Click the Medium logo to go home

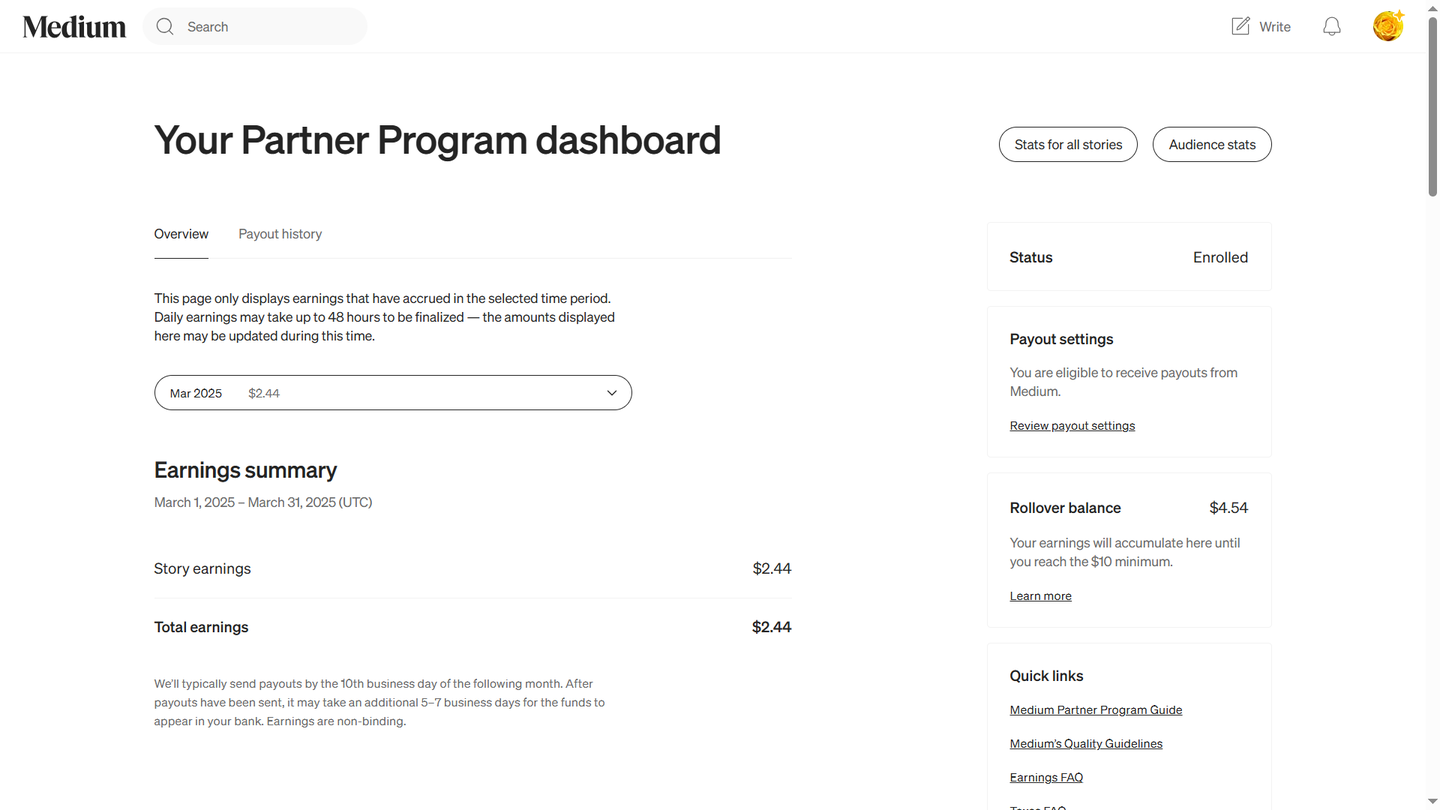[74, 27]
